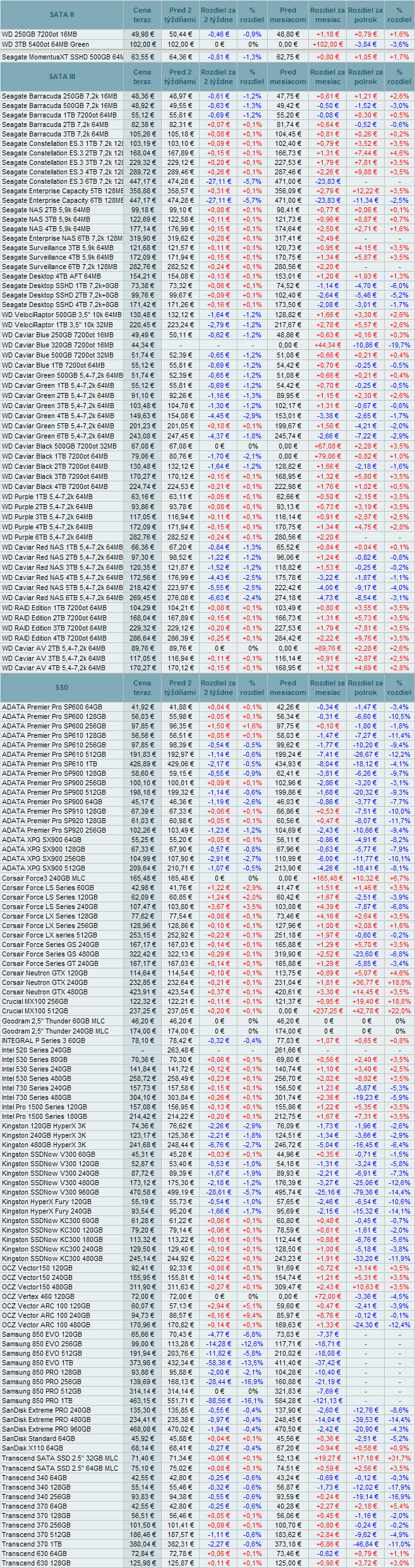This screenshot has width=415, height=1568.
Task: Select "Seagate Barracuda 3TB 7,2k 64MB"
Action: click(55, 134)
